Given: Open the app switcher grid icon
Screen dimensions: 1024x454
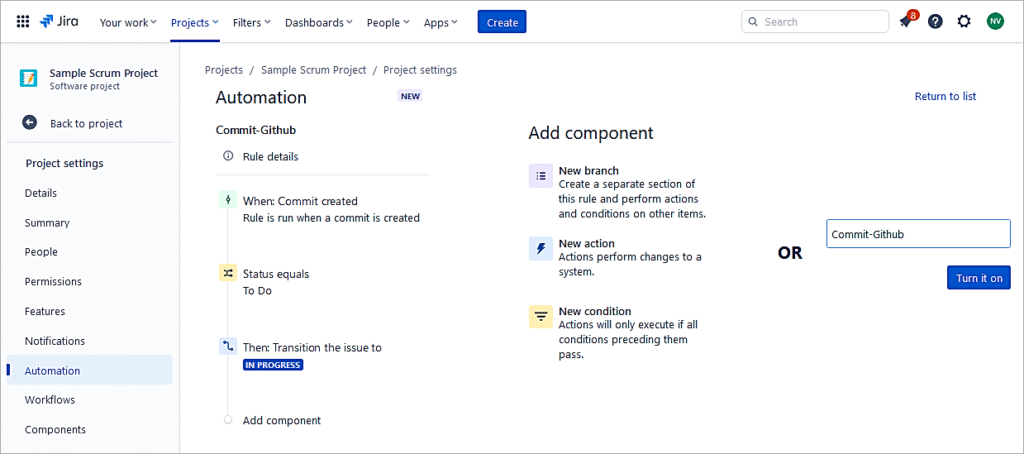Looking at the screenshot, I should (x=23, y=21).
